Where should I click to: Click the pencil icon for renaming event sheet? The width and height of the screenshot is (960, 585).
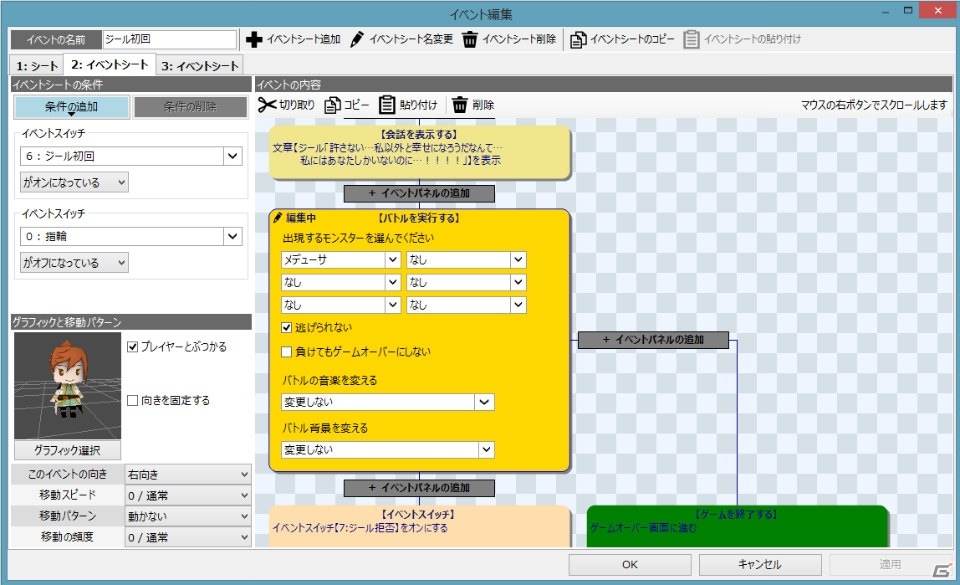tap(356, 39)
